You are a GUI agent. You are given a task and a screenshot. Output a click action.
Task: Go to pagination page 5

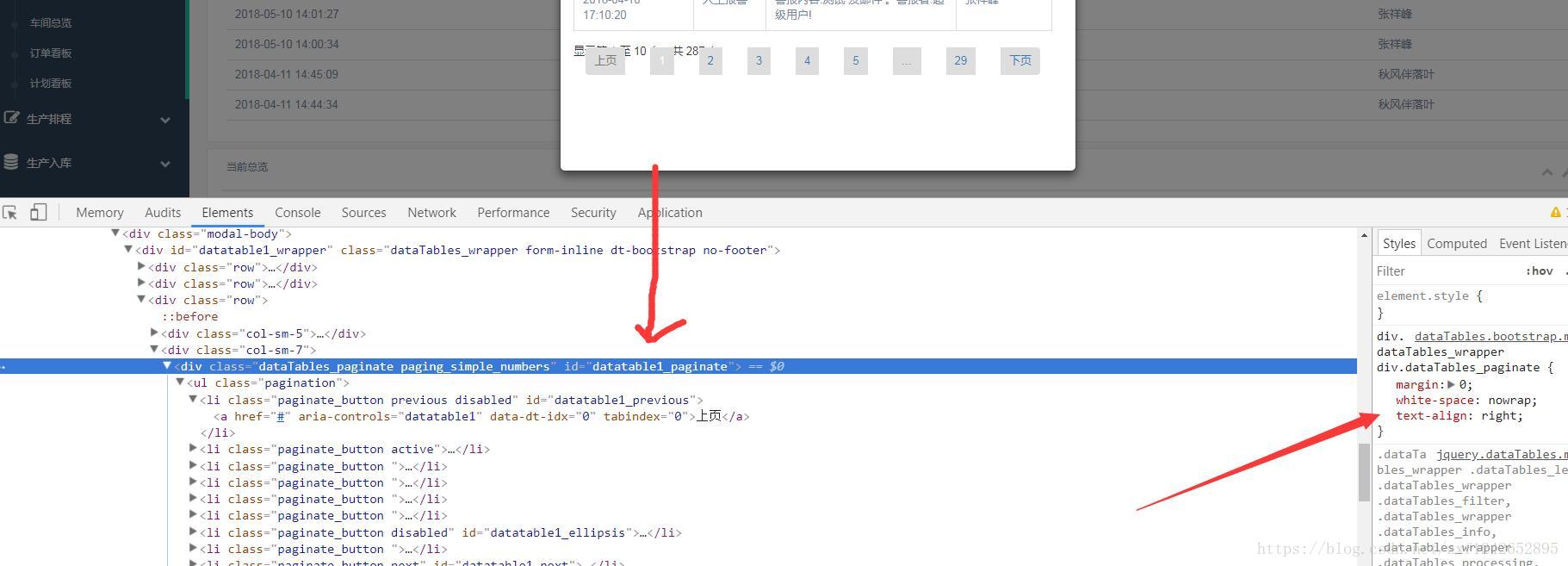point(855,60)
